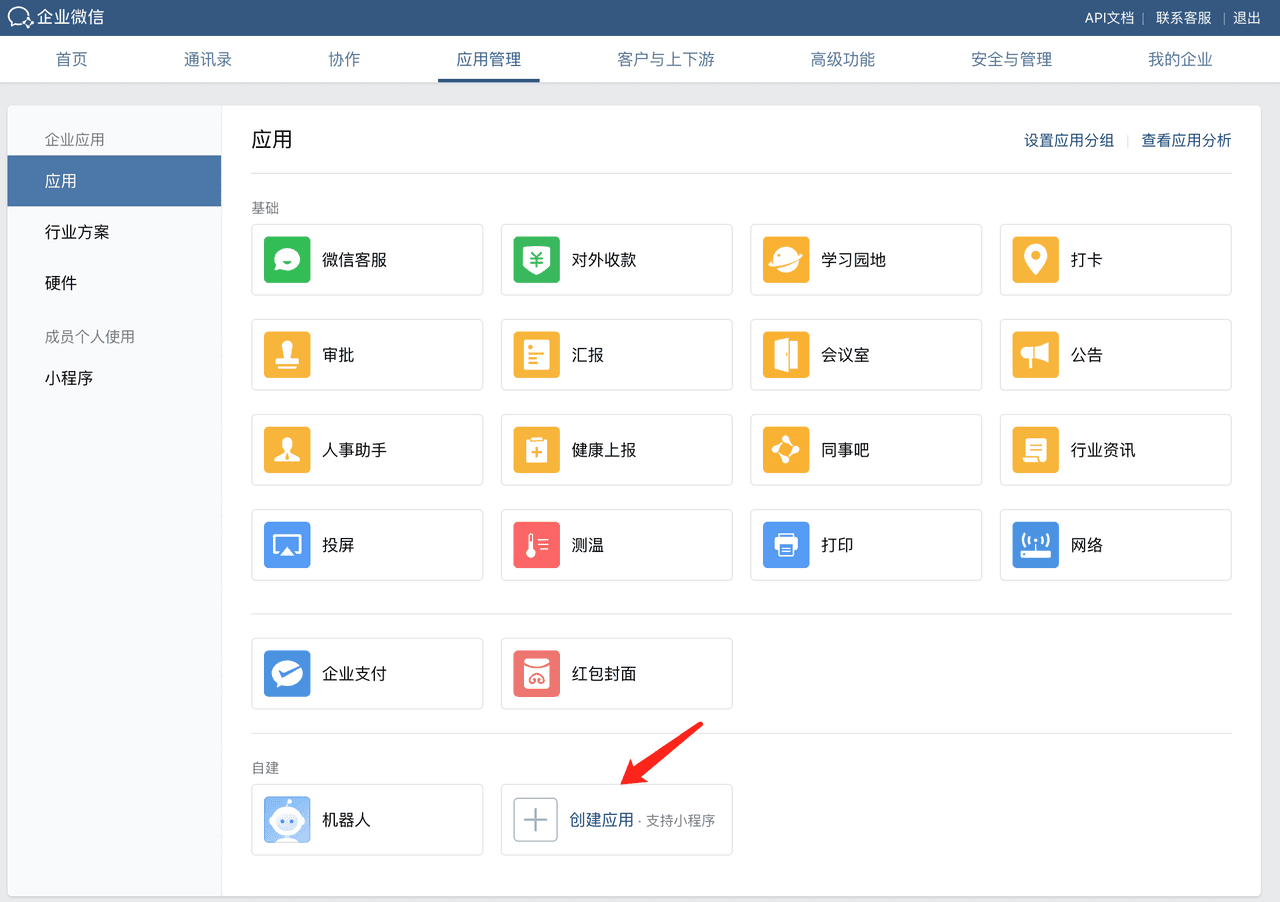Click the 会议室 label text
This screenshot has width=1280, height=902.
[x=846, y=355]
